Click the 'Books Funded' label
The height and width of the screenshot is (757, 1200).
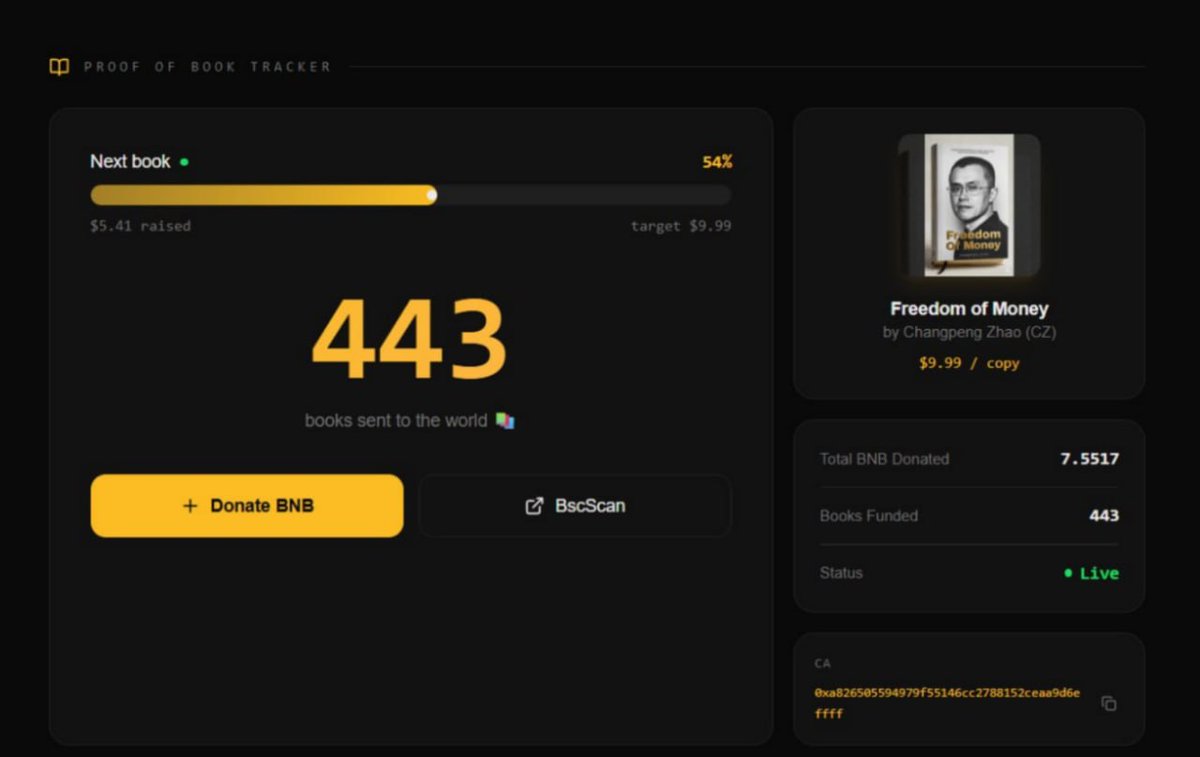(x=868, y=516)
